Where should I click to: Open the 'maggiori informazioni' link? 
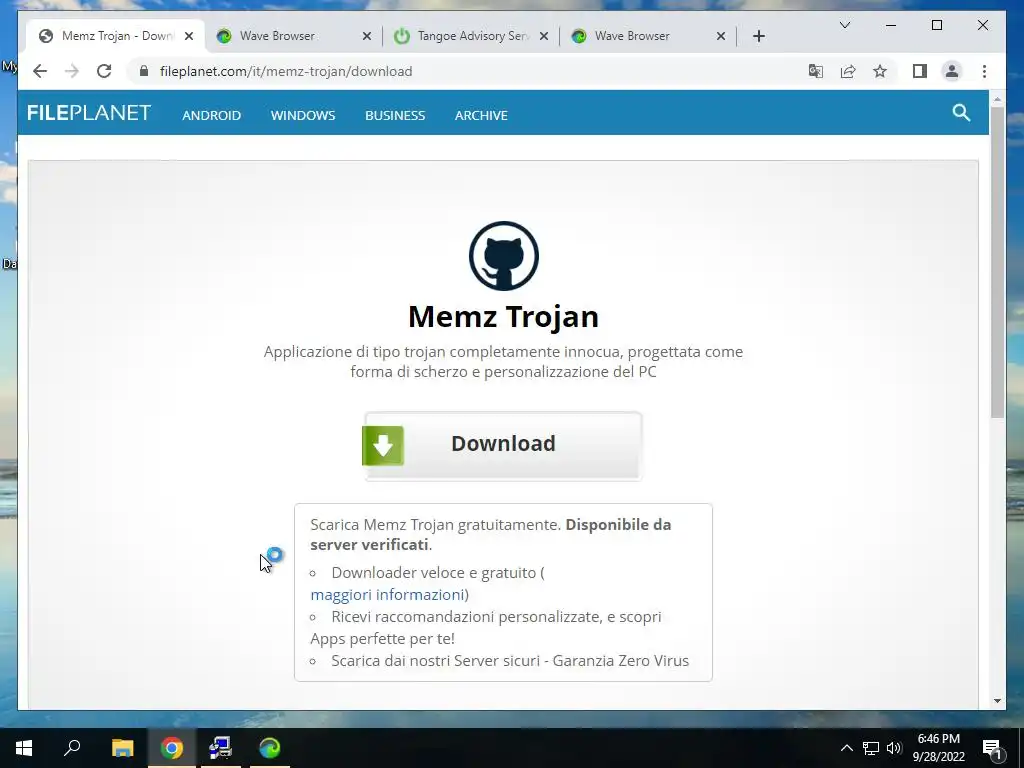point(387,595)
